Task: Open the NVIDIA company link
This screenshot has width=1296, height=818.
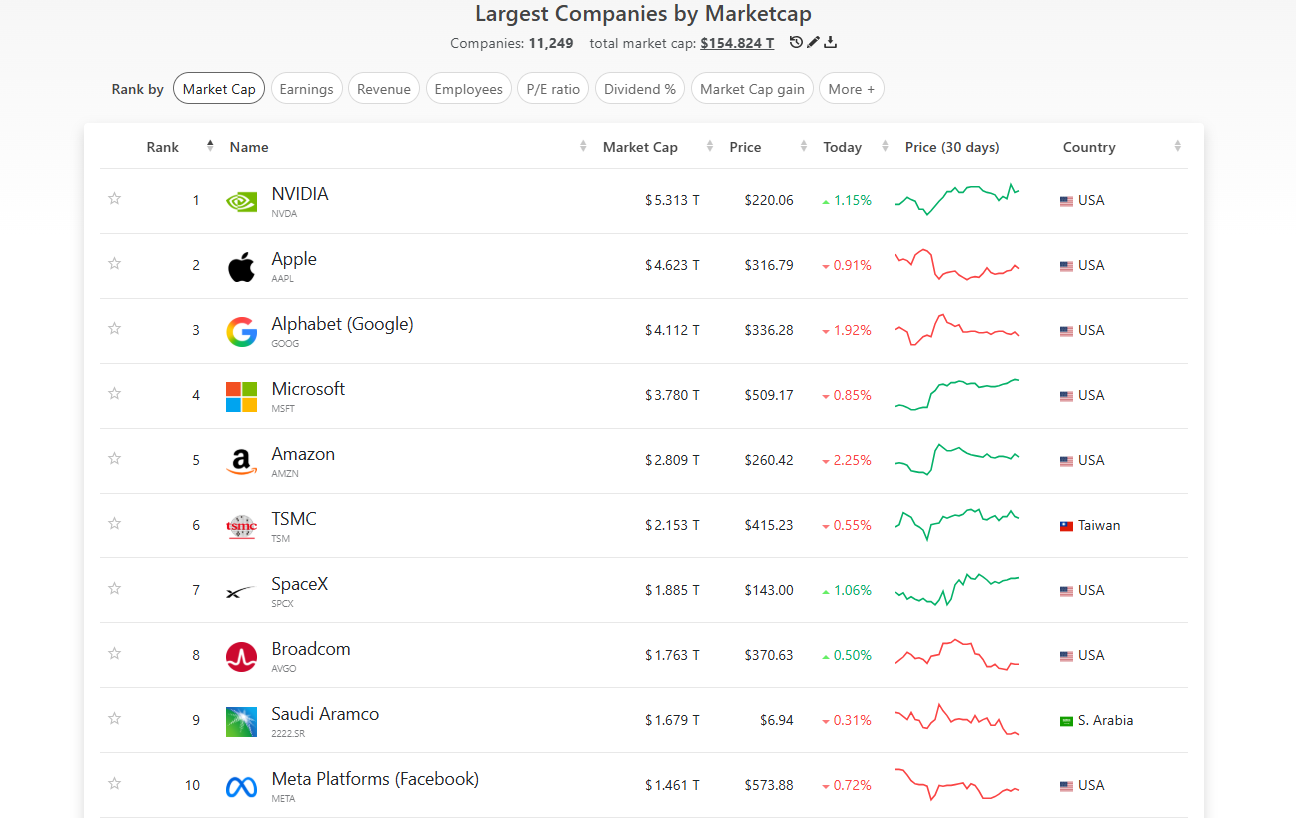Action: point(300,194)
